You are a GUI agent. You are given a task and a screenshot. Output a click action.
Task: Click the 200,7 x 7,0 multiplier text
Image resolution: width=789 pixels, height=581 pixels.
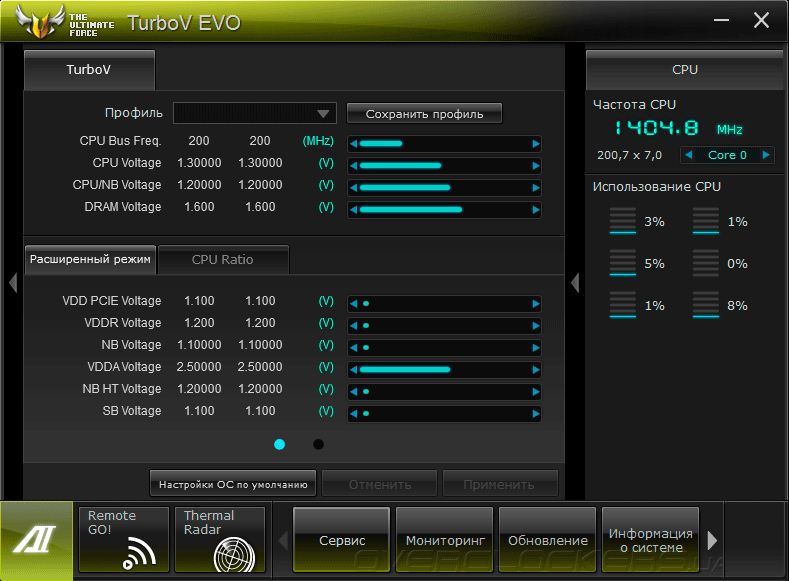629,155
